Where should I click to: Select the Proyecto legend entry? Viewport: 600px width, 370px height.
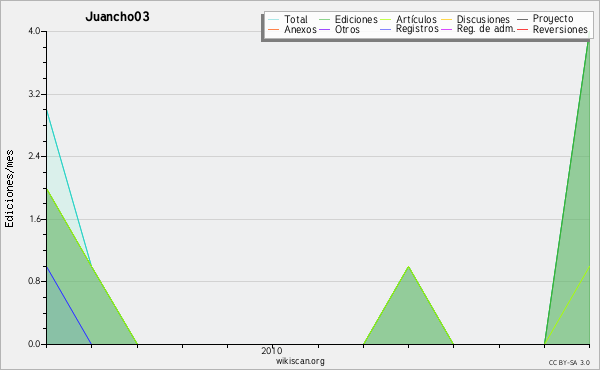click(x=553, y=19)
